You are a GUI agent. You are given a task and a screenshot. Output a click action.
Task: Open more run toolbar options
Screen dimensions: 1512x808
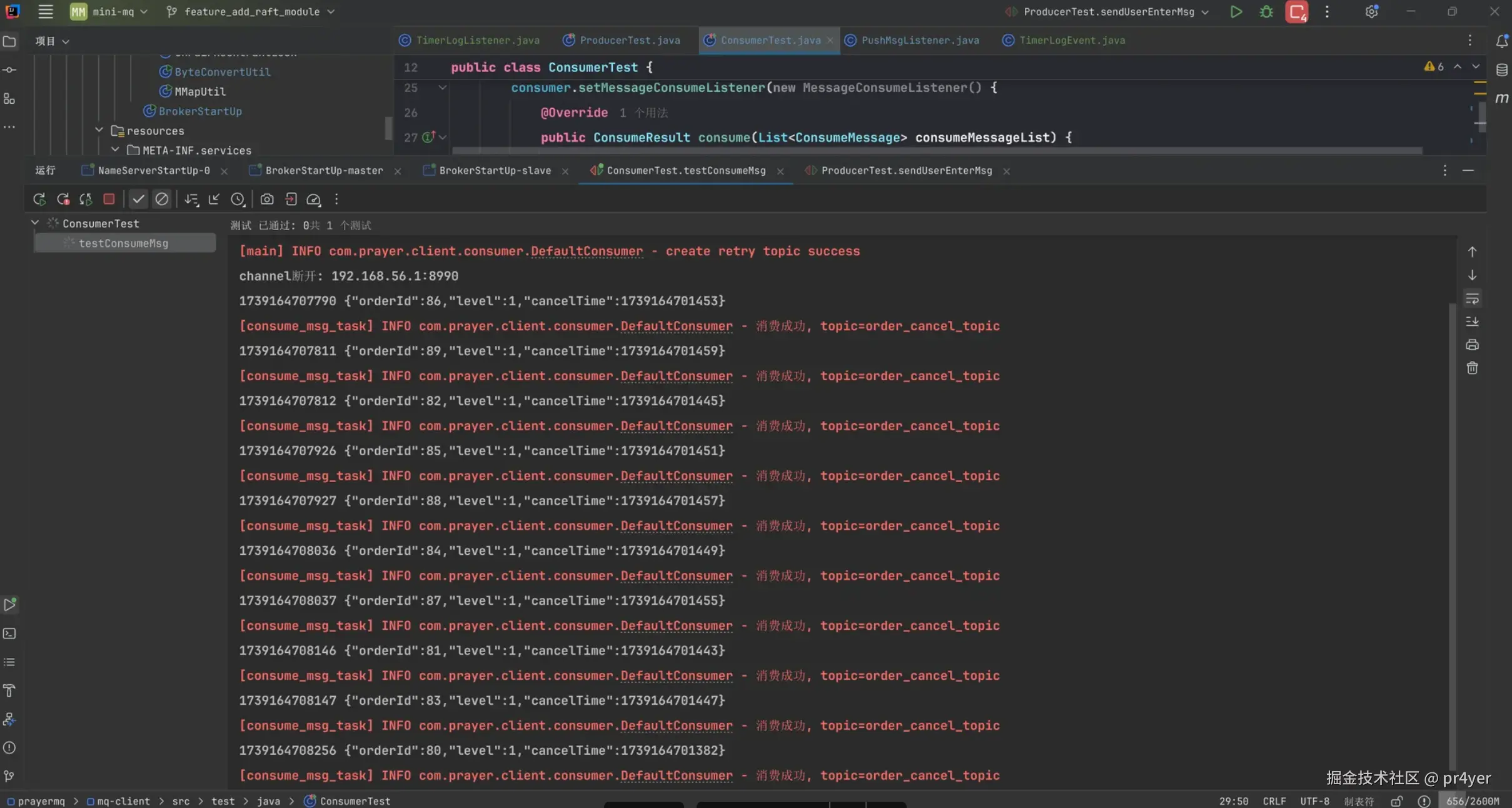(336, 199)
